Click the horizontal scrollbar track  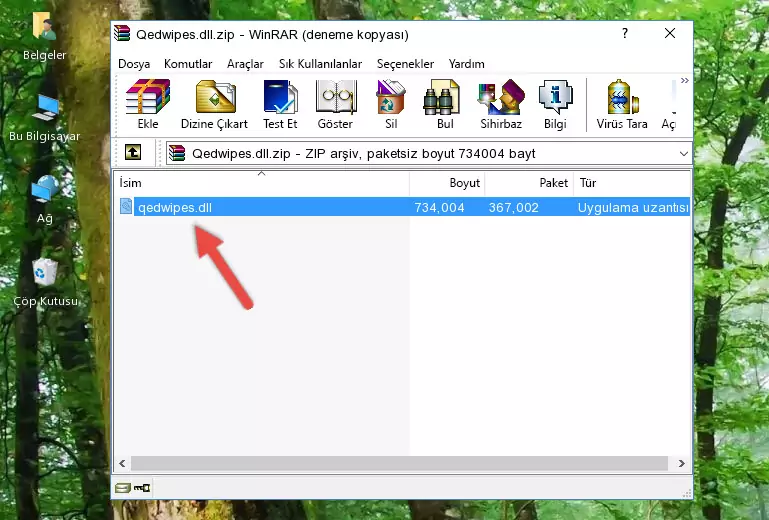click(x=399, y=463)
